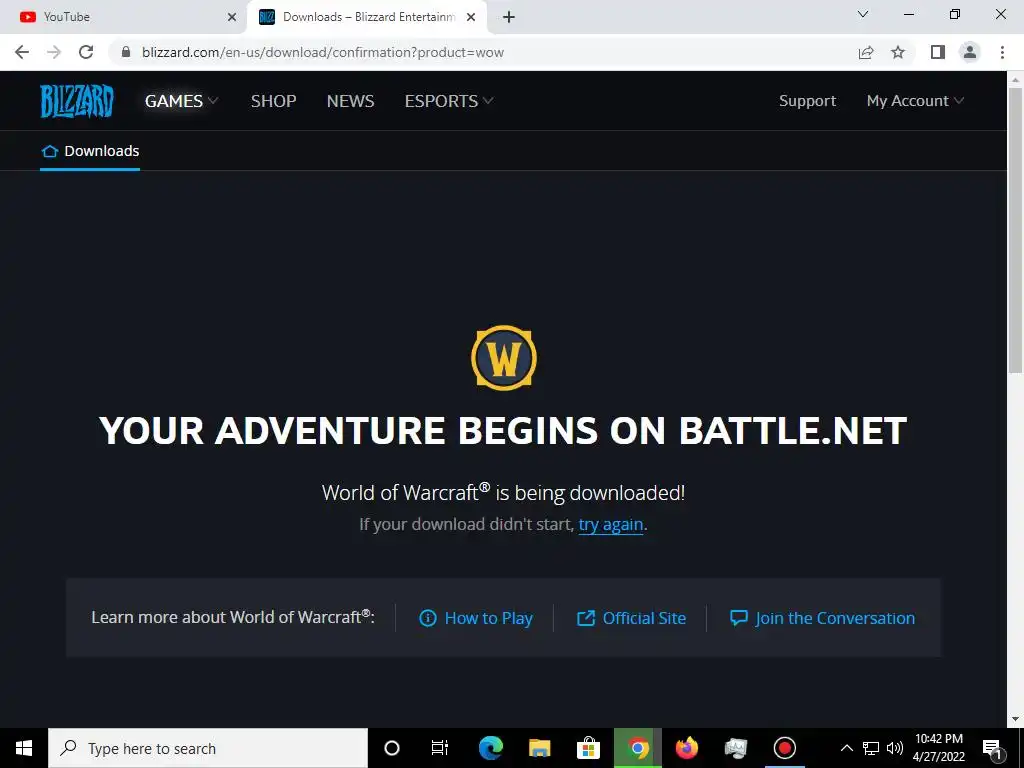This screenshot has height=768, width=1024.
Task: Bookmark this page with the star icon
Action: [x=898, y=52]
